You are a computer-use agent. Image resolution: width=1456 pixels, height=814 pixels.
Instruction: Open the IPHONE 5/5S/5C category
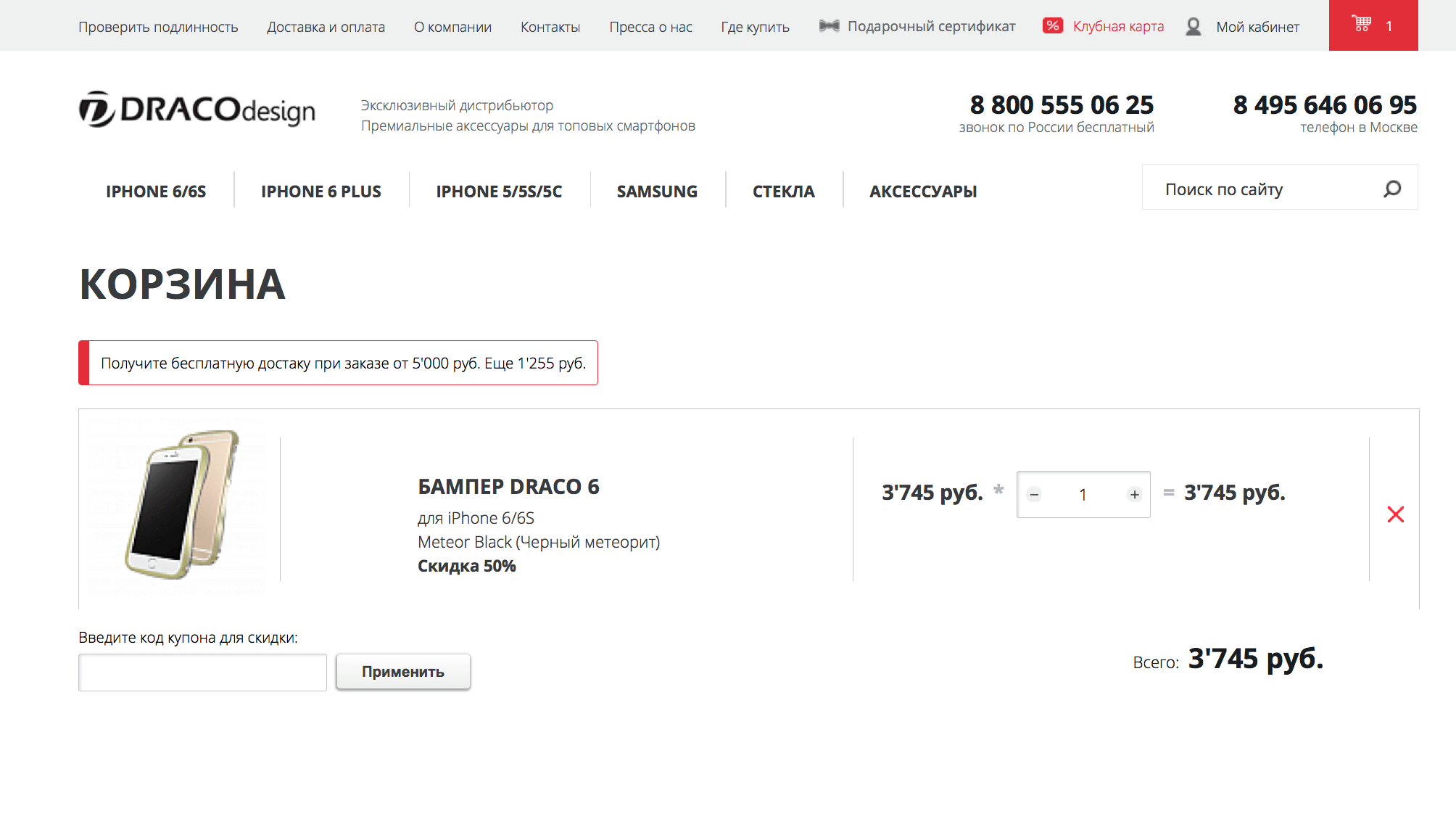[x=499, y=192]
